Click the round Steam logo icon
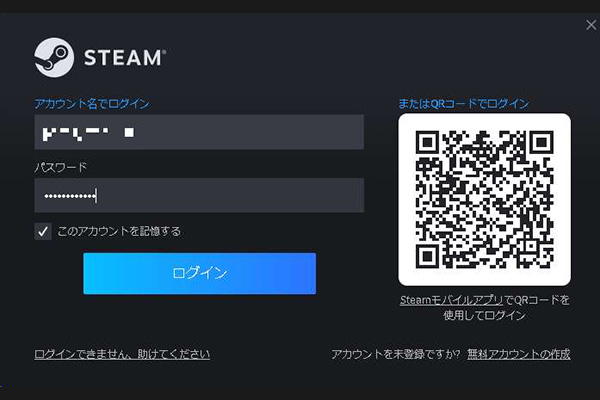This screenshot has width=600, height=400. pyautogui.click(x=54, y=57)
